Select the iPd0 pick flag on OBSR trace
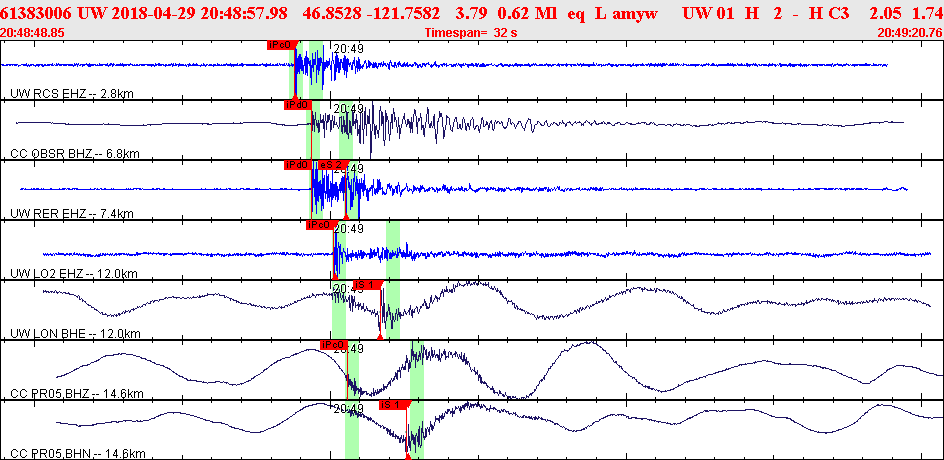This screenshot has height=460, width=944. (x=299, y=105)
